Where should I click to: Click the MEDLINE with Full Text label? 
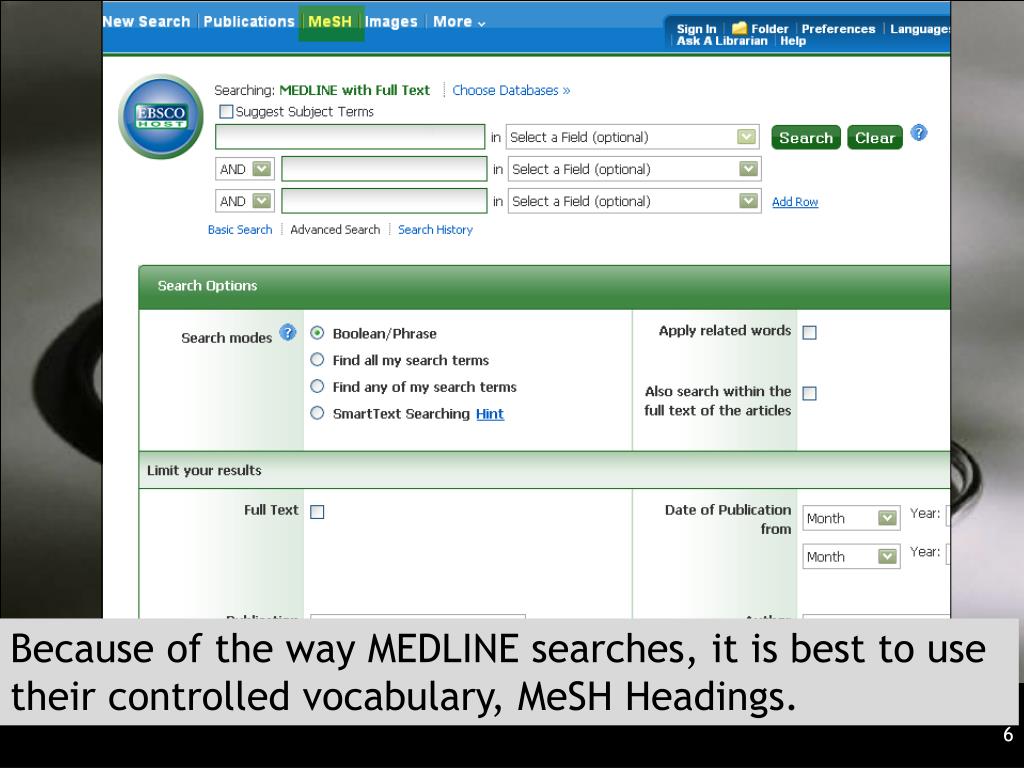pyautogui.click(x=355, y=90)
